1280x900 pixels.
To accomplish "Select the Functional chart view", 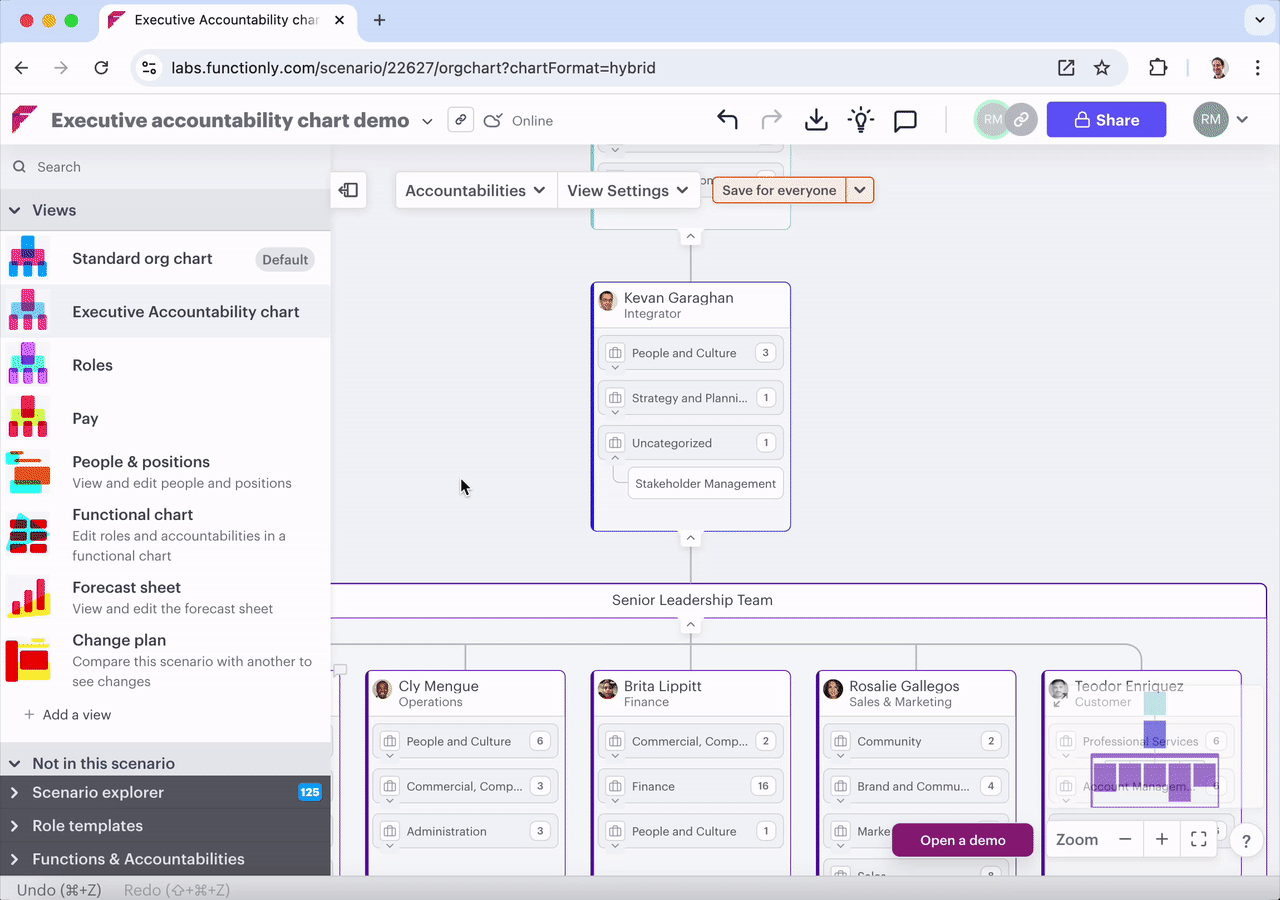I will click(133, 515).
